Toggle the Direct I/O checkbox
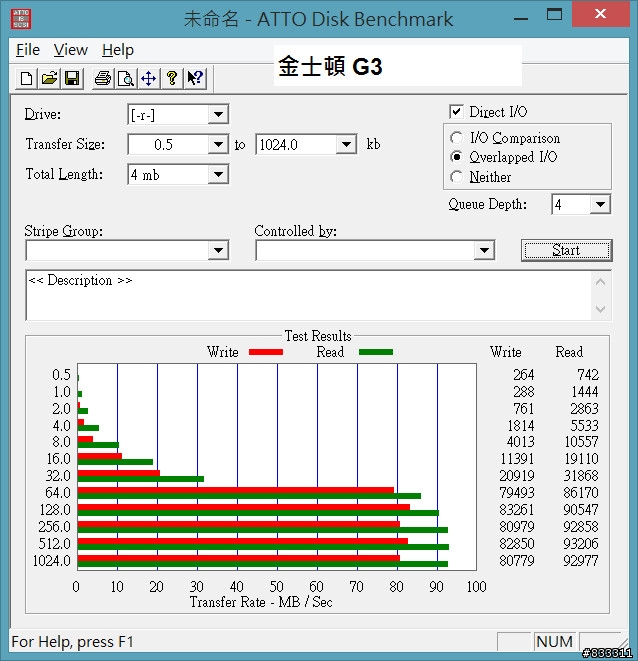Viewport: 638px width, 661px height. tap(456, 112)
